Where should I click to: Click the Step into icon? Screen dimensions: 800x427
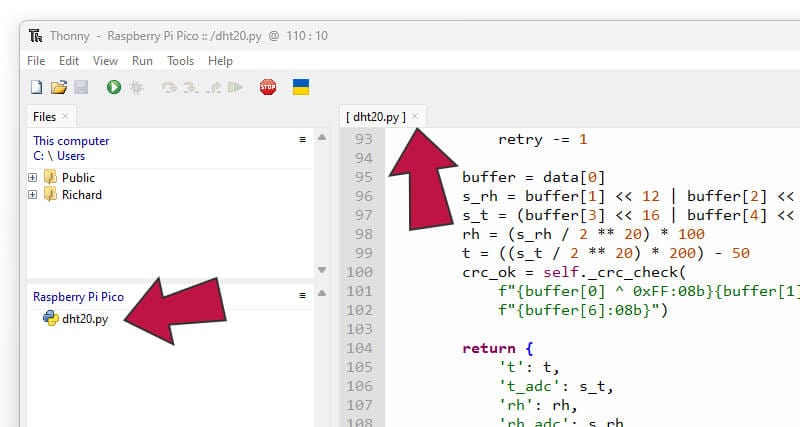(191, 88)
